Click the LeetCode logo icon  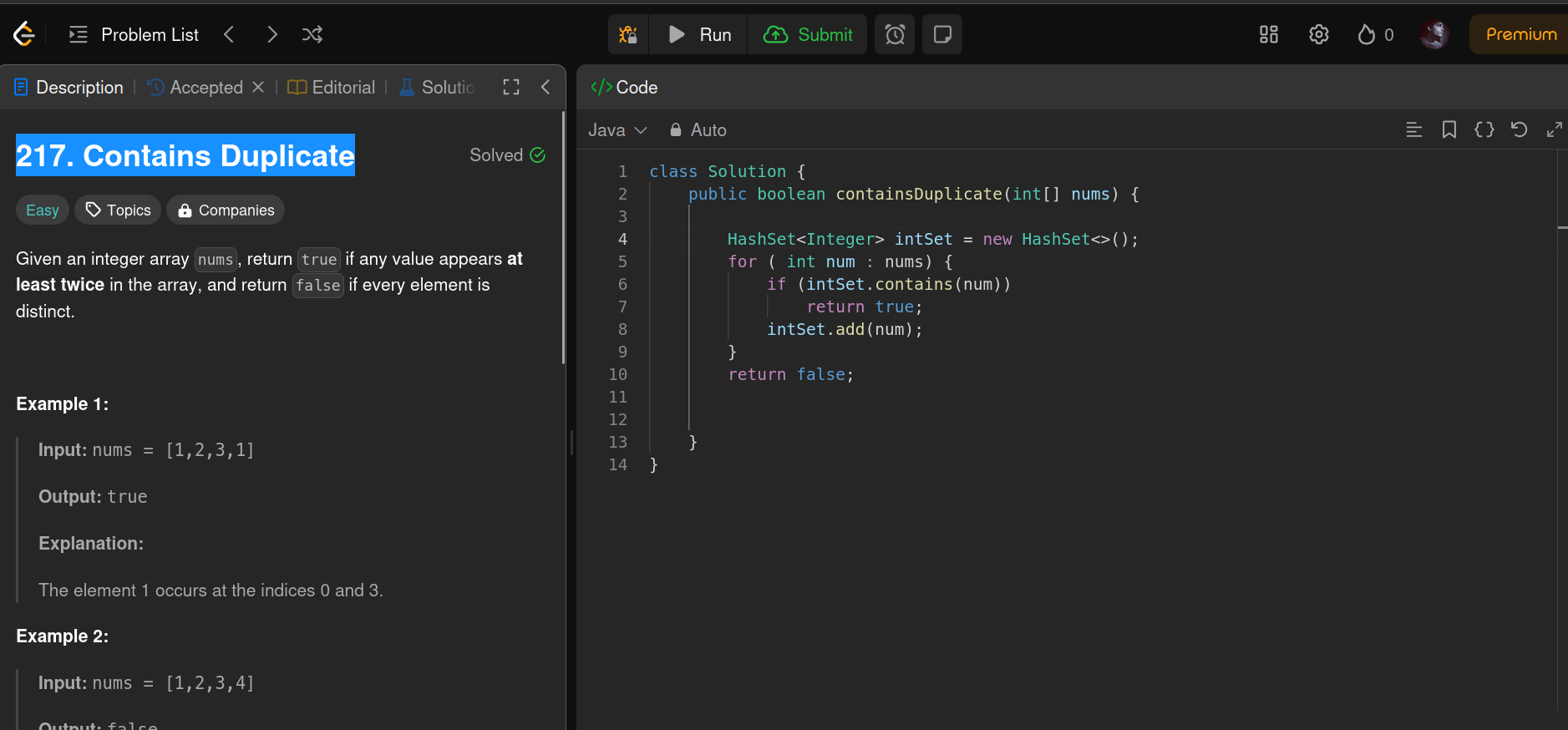pyautogui.click(x=24, y=34)
